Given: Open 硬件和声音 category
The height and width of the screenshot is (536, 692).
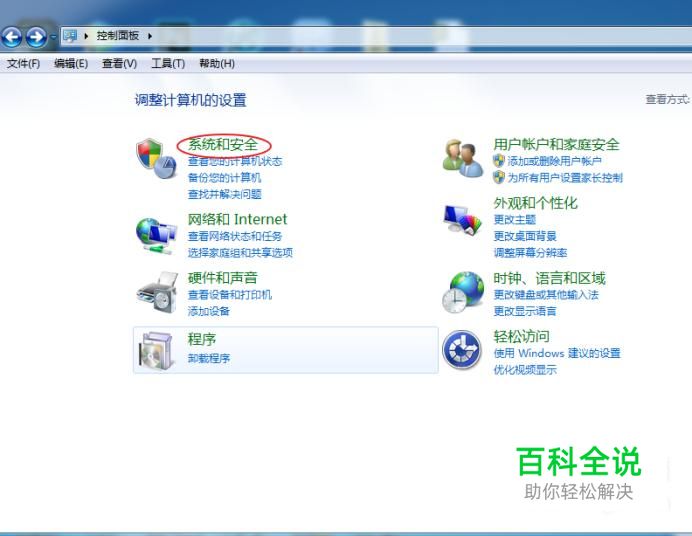Looking at the screenshot, I should click(x=222, y=277).
